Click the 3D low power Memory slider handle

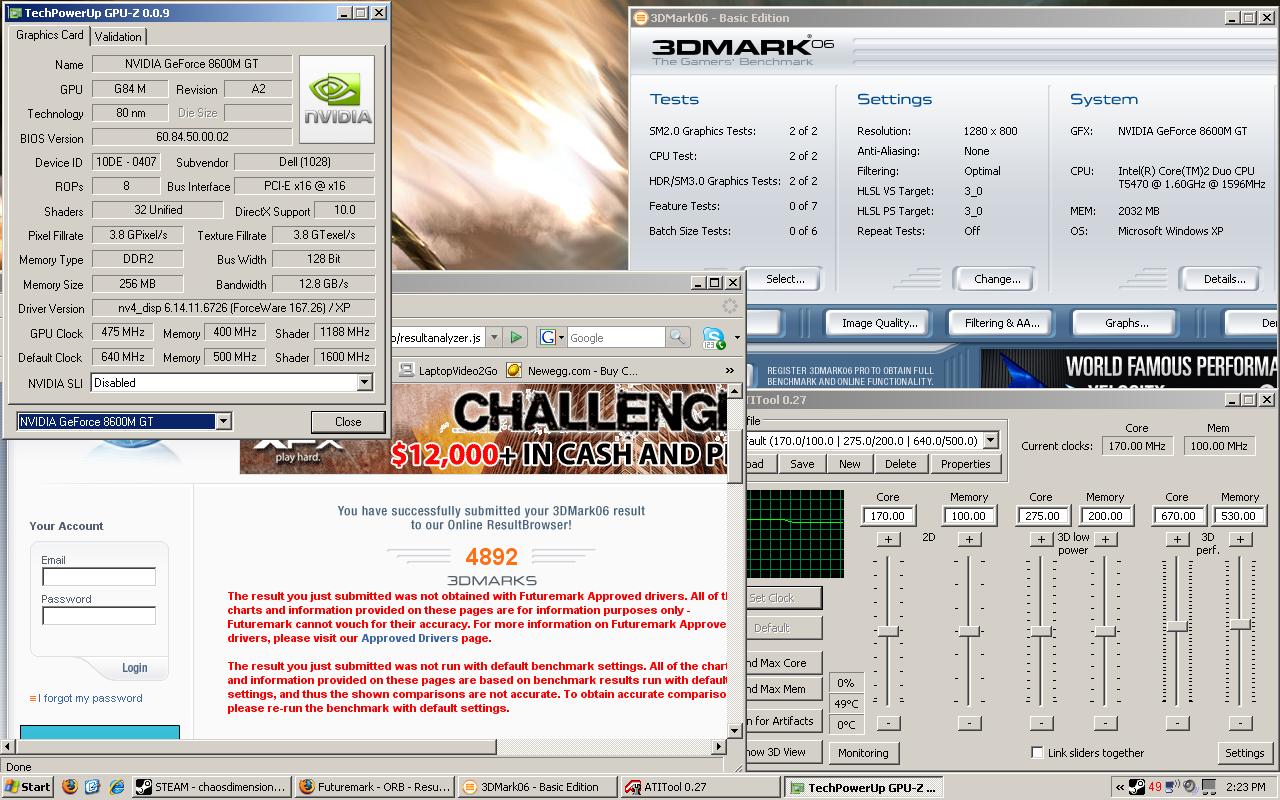(1105, 631)
